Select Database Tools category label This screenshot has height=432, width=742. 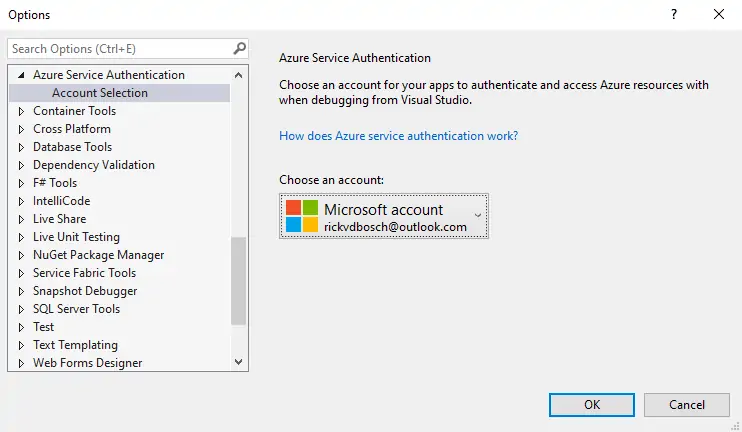(72, 147)
